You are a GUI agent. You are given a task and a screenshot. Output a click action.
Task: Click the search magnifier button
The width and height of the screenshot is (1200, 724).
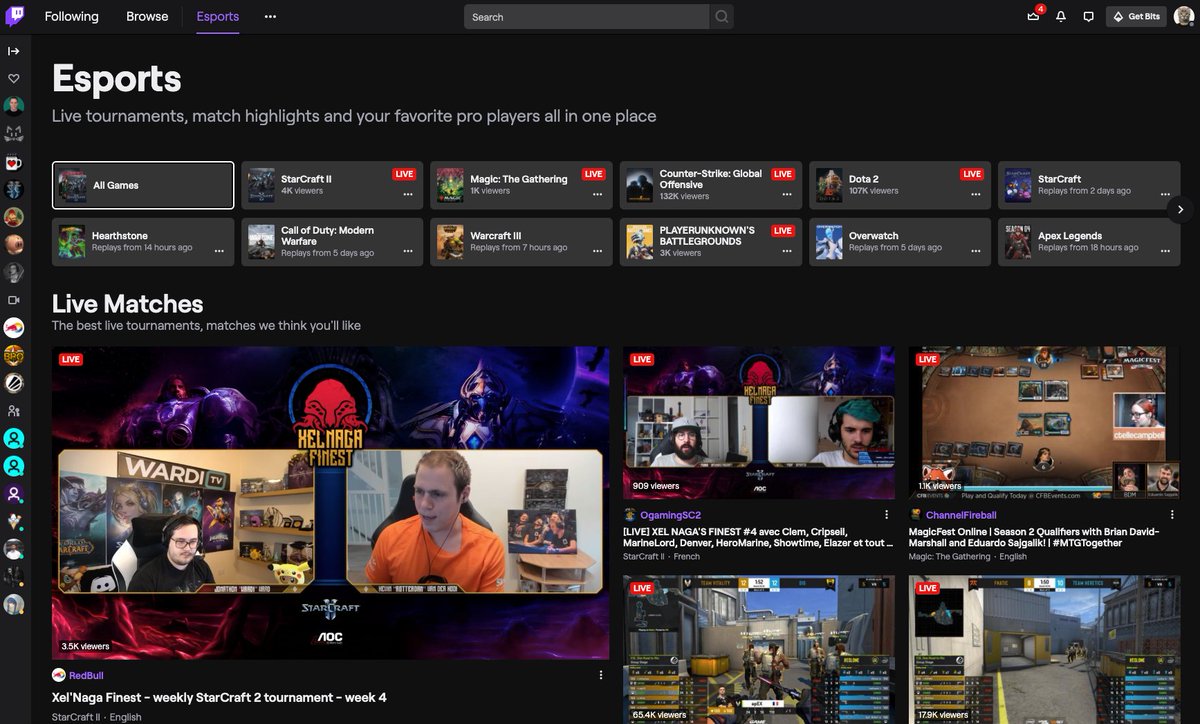pos(721,17)
